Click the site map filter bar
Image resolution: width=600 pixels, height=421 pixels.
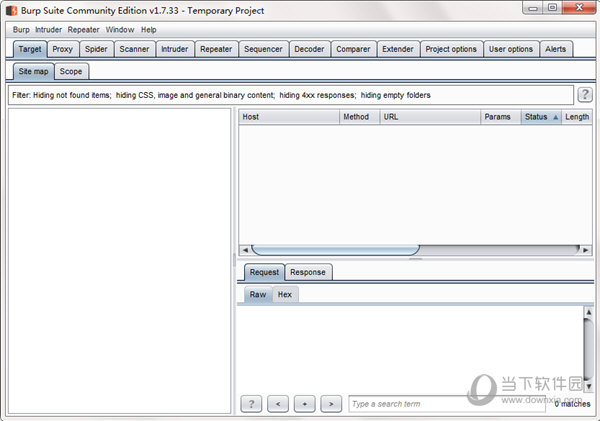tap(291, 95)
